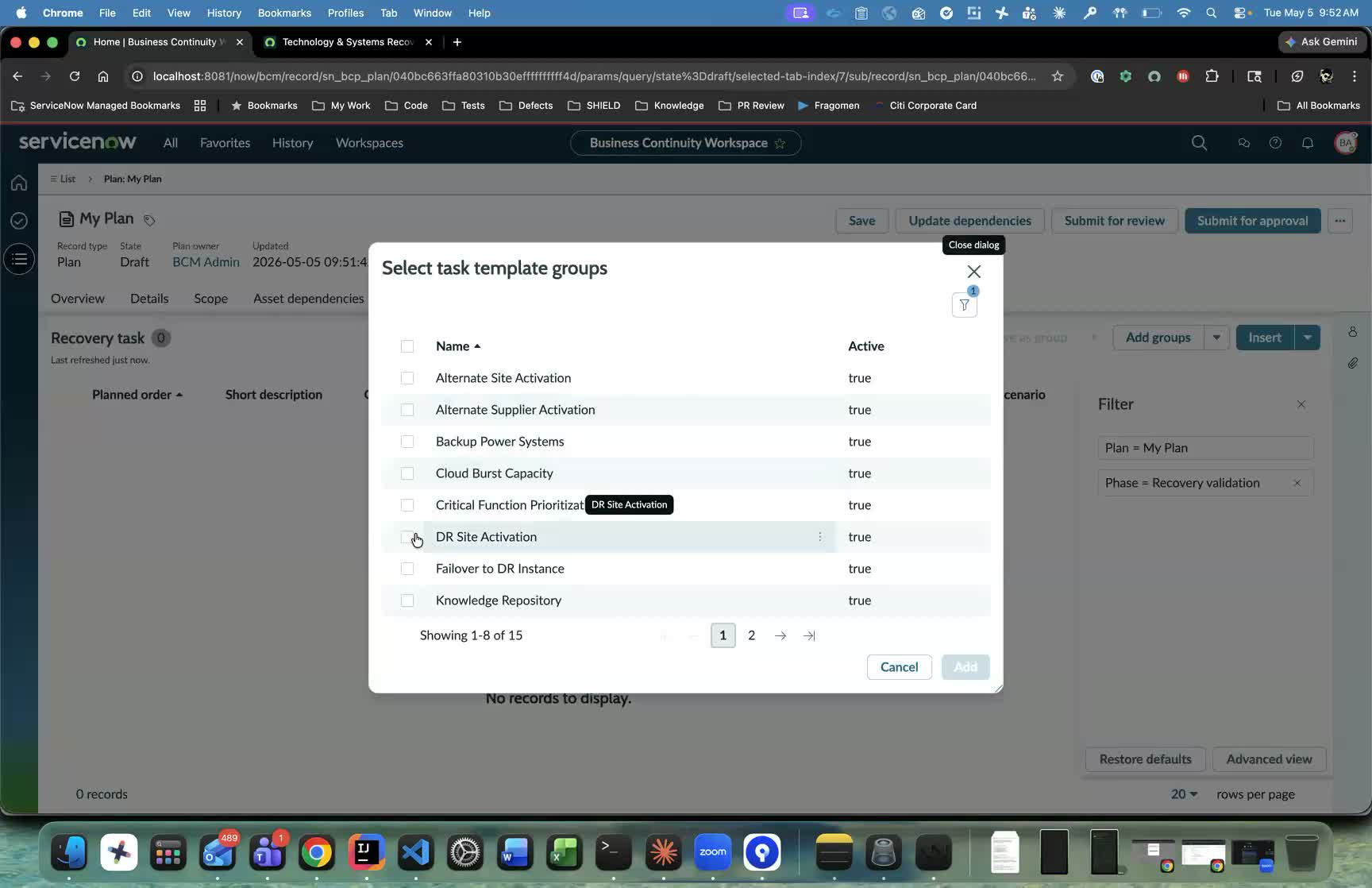Image resolution: width=1372 pixels, height=888 pixels.
Task: Click Update dependencies button
Action: (969, 221)
